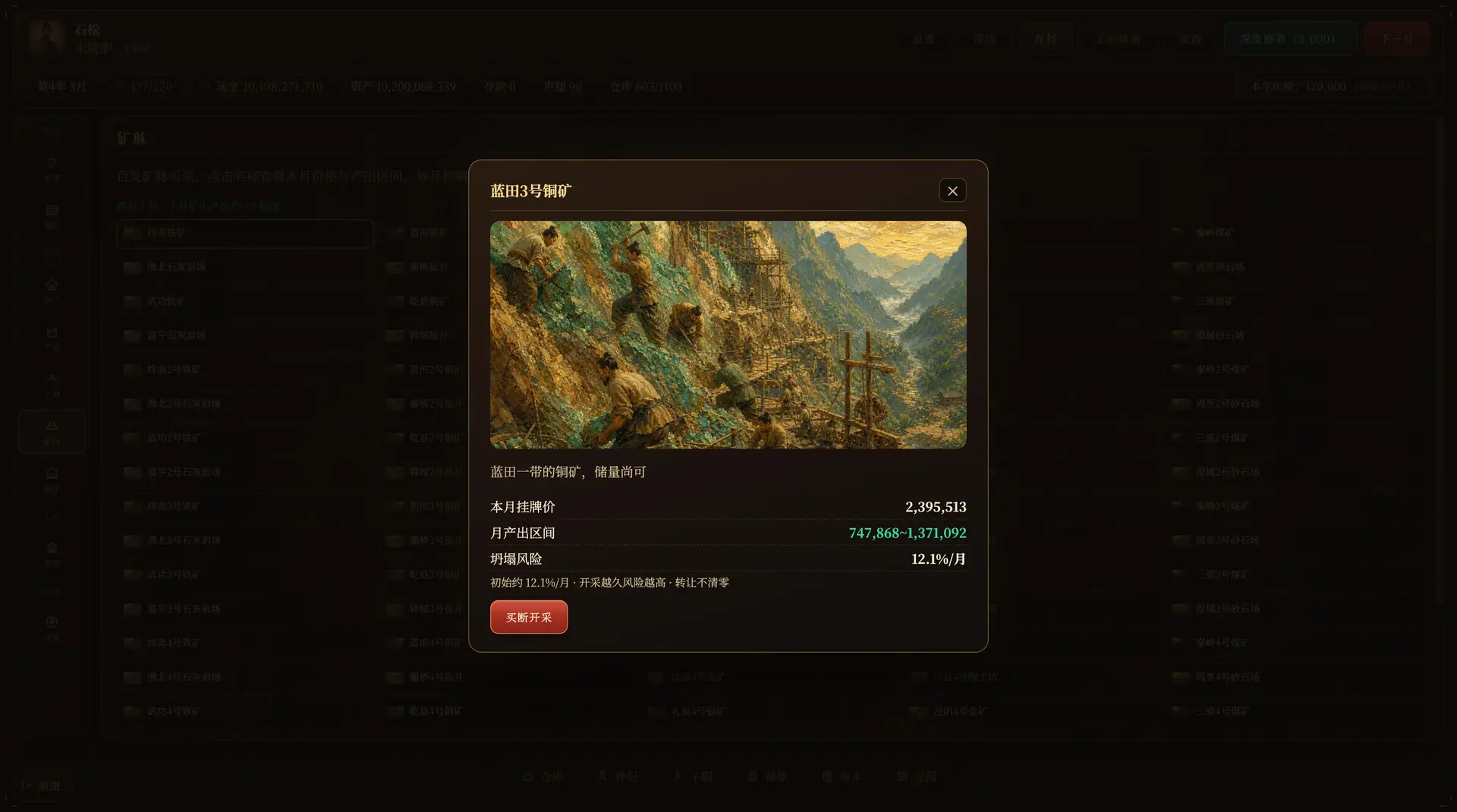1457x812 pixels.
Task: Click the 月产出区间 label
Action: point(523,533)
